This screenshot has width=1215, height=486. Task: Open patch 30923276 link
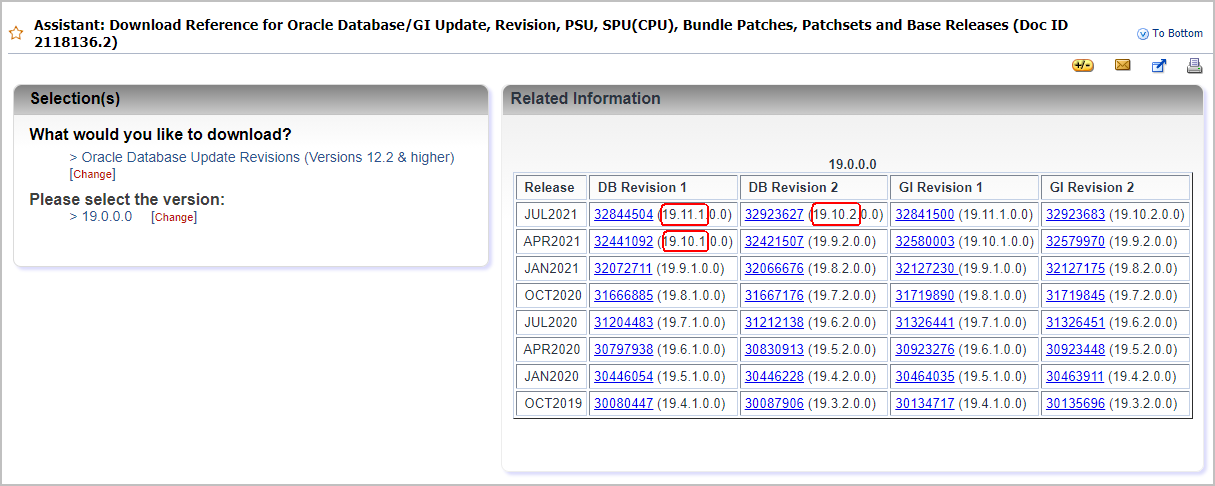[925, 349]
